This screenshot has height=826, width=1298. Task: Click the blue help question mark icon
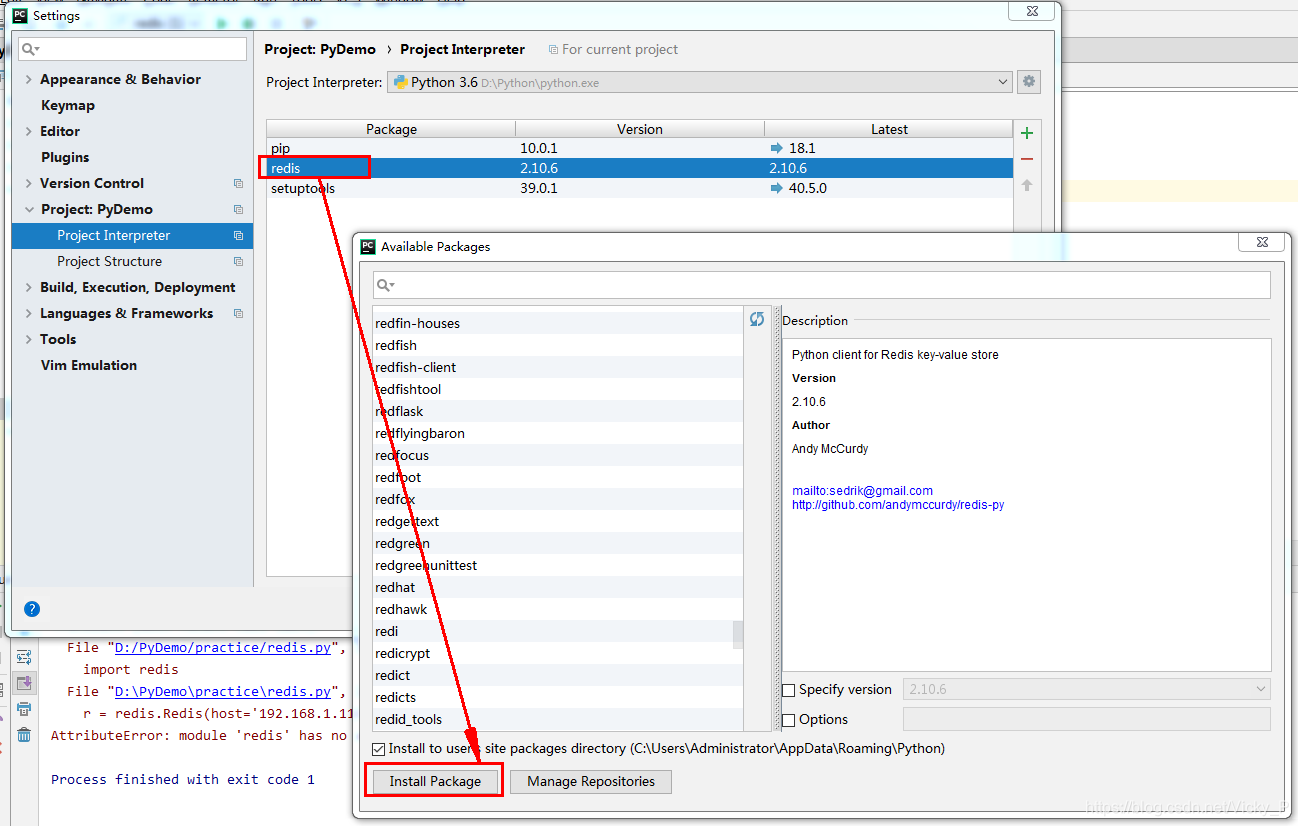[32, 609]
